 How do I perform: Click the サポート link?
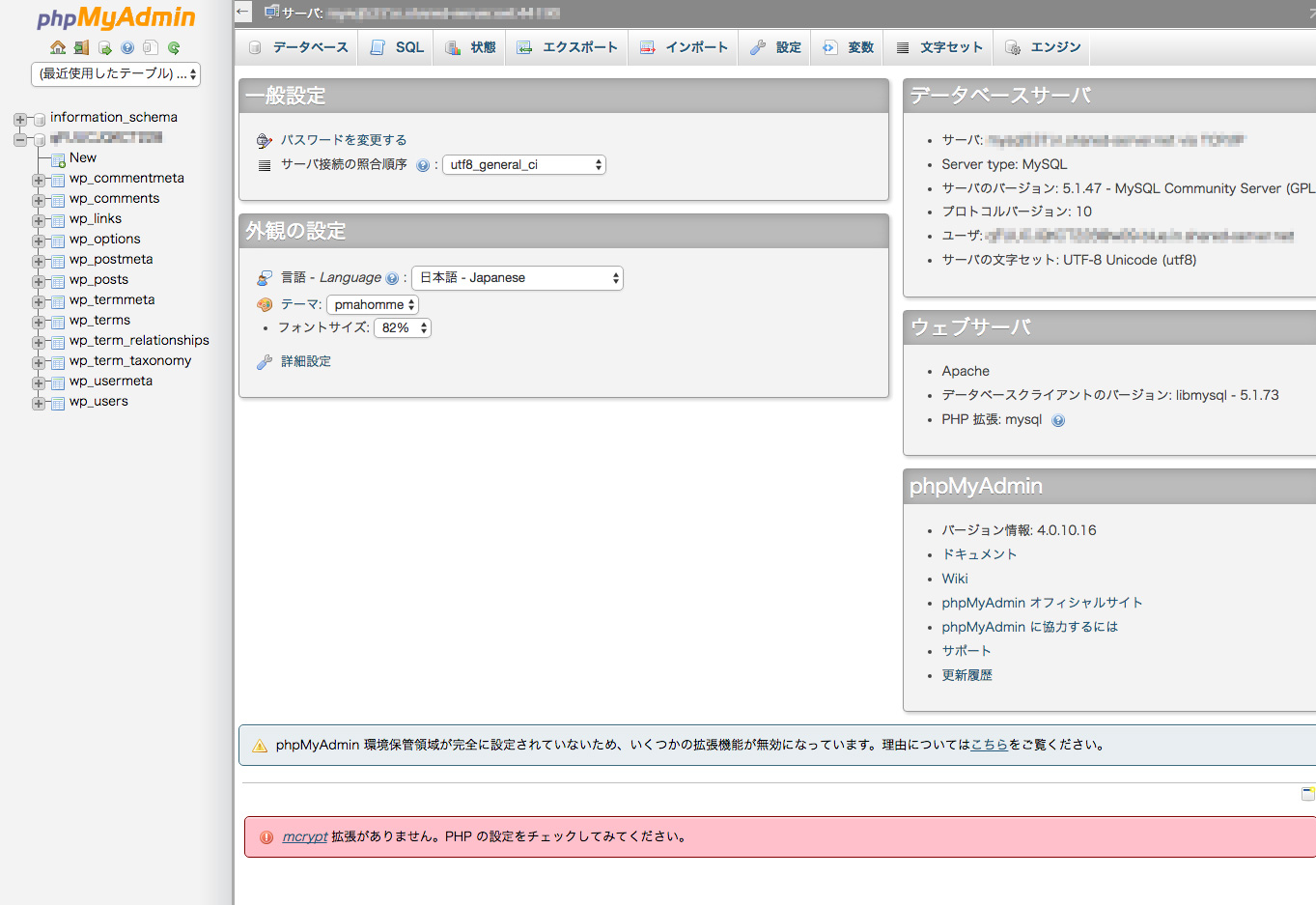pos(966,651)
